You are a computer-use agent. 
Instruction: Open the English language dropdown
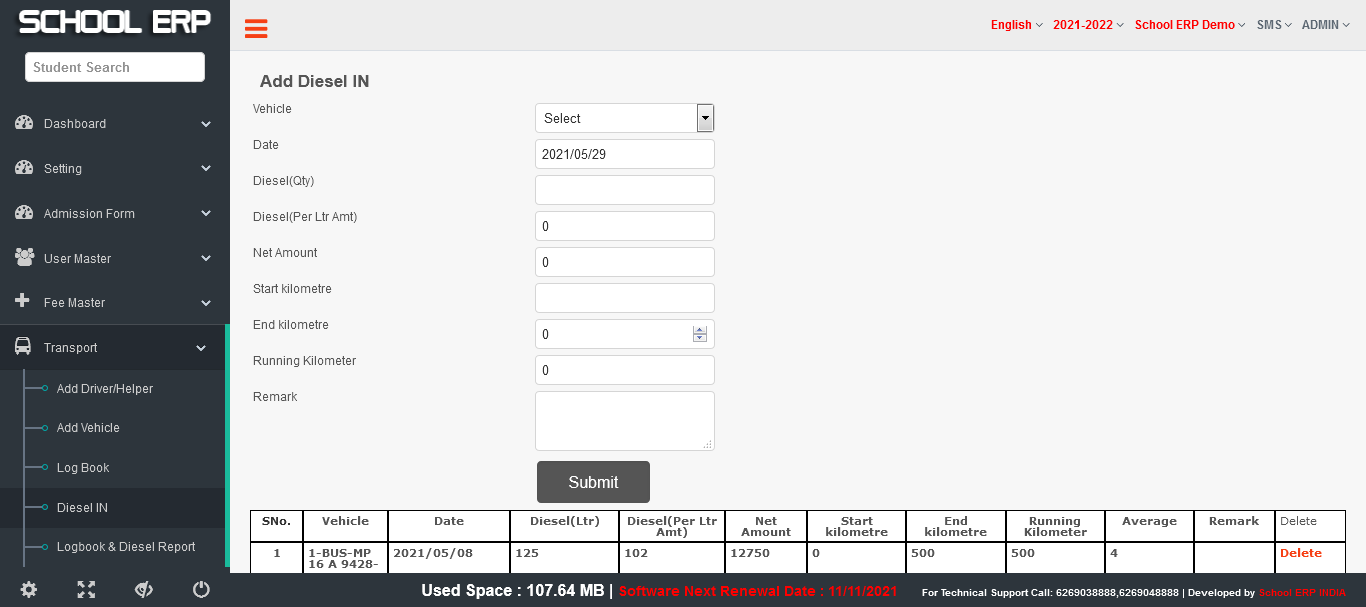(1016, 25)
